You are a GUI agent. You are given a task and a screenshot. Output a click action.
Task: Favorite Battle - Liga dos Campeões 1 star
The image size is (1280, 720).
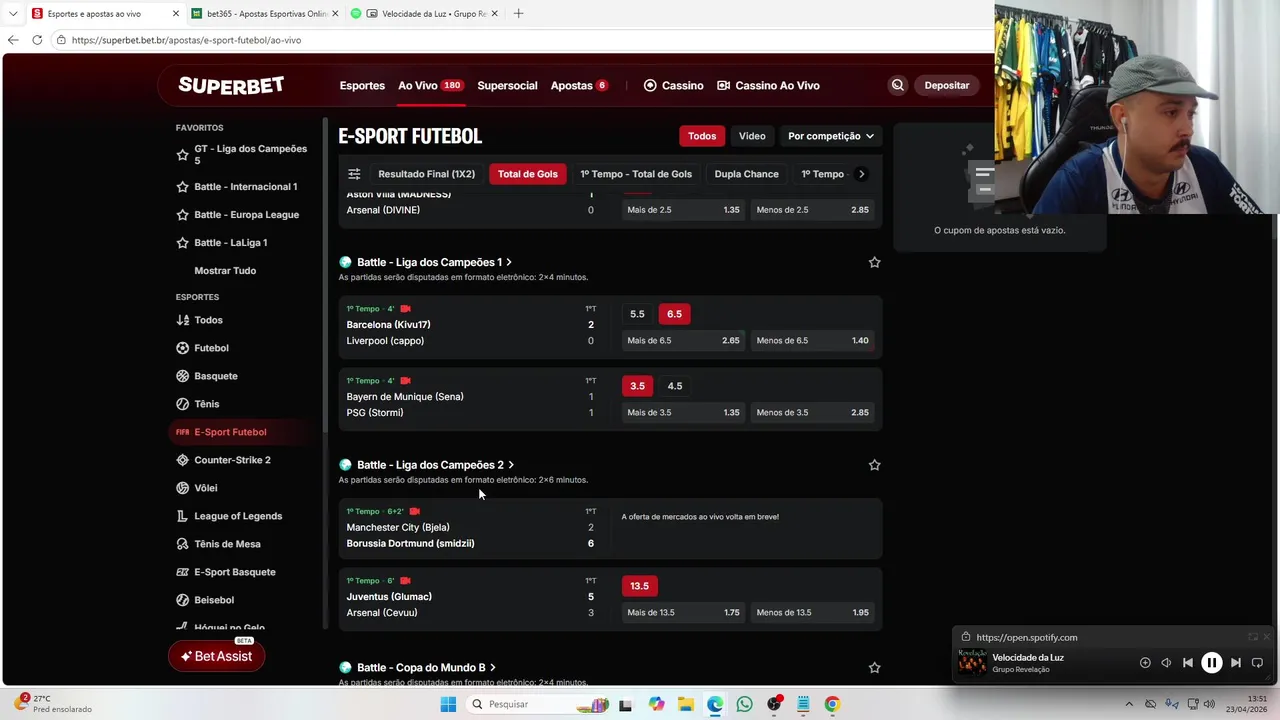pos(874,262)
